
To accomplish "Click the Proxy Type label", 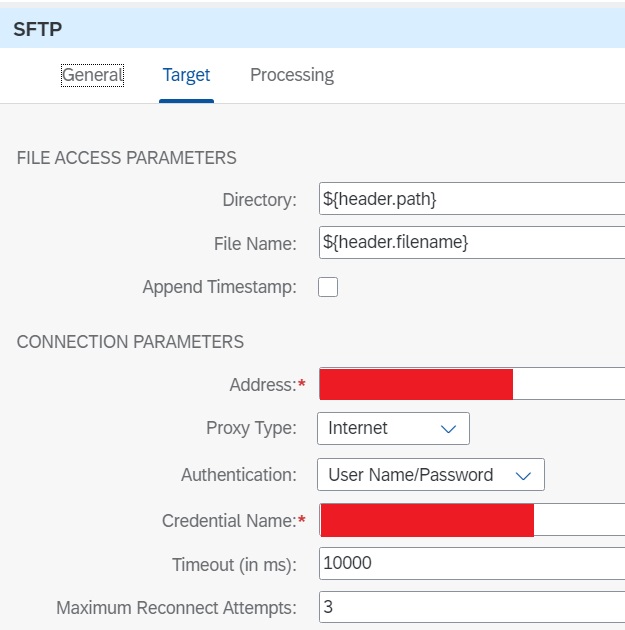I will 251,428.
